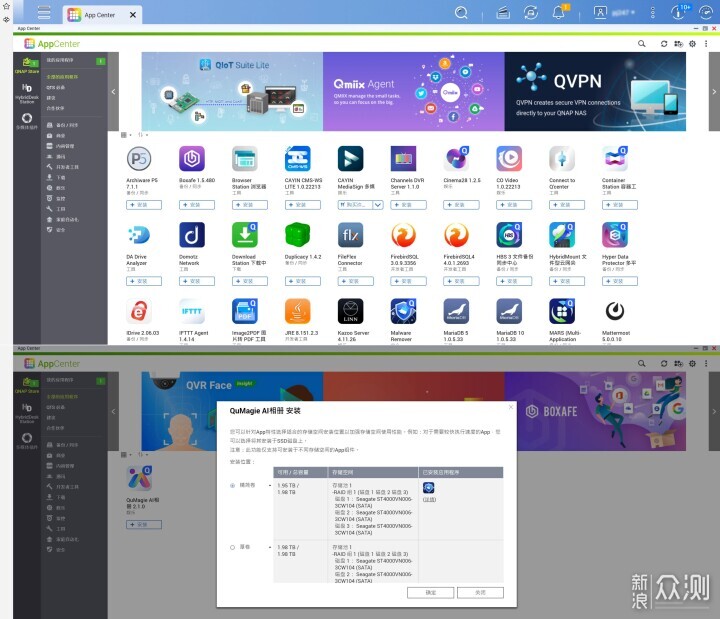Open the top bar more options dots
This screenshot has height=619, width=720.
point(652,13)
